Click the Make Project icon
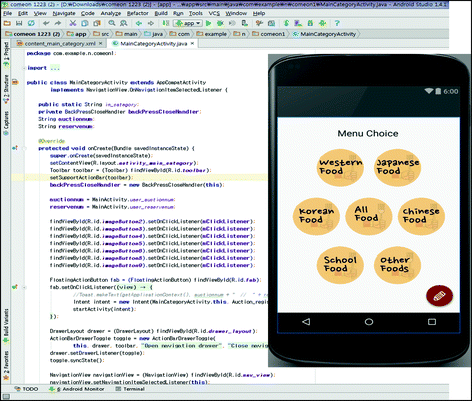Screen dimensions: 472x401 (x=166, y=23)
